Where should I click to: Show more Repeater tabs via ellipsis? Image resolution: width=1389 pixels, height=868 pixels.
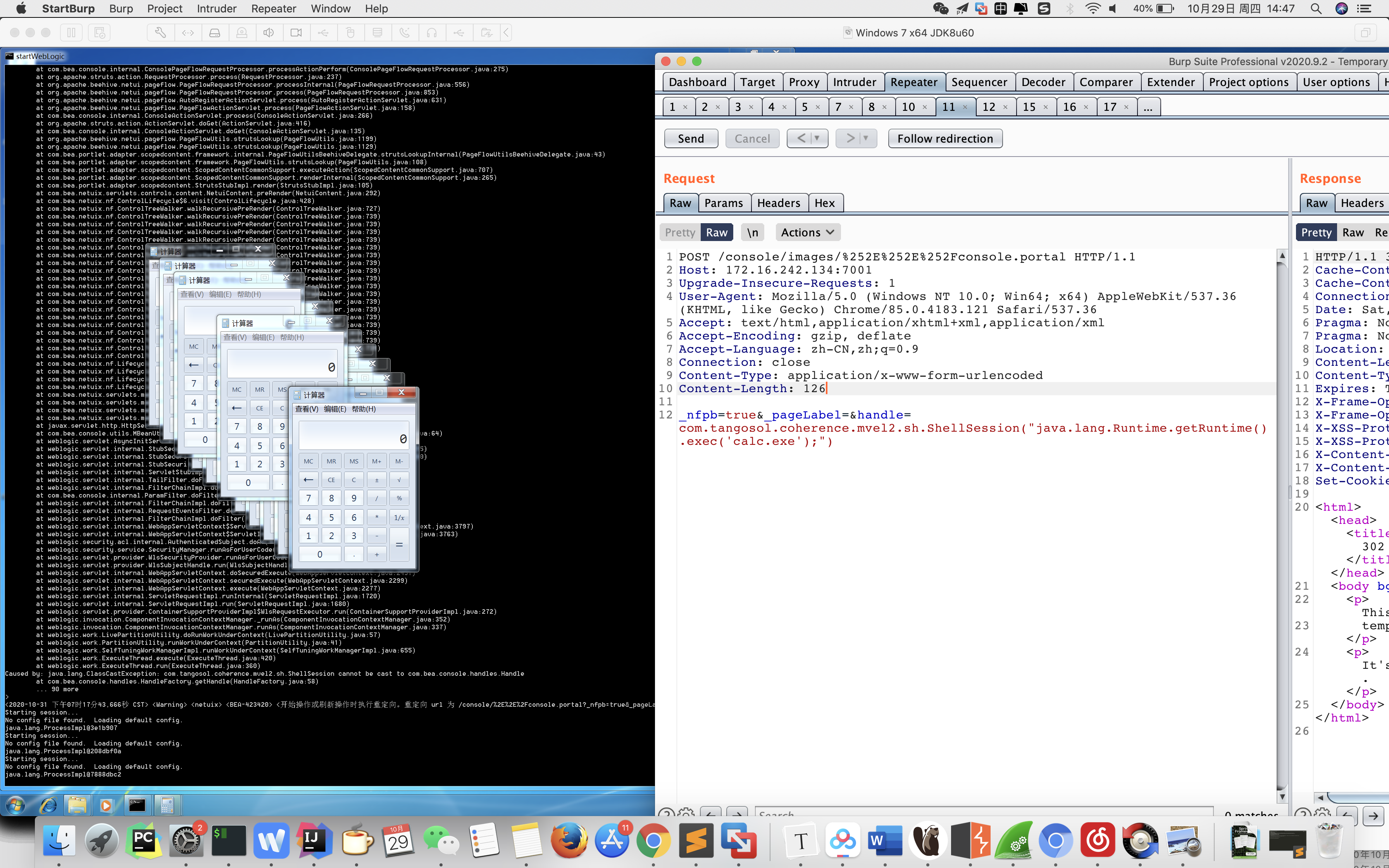1148,107
